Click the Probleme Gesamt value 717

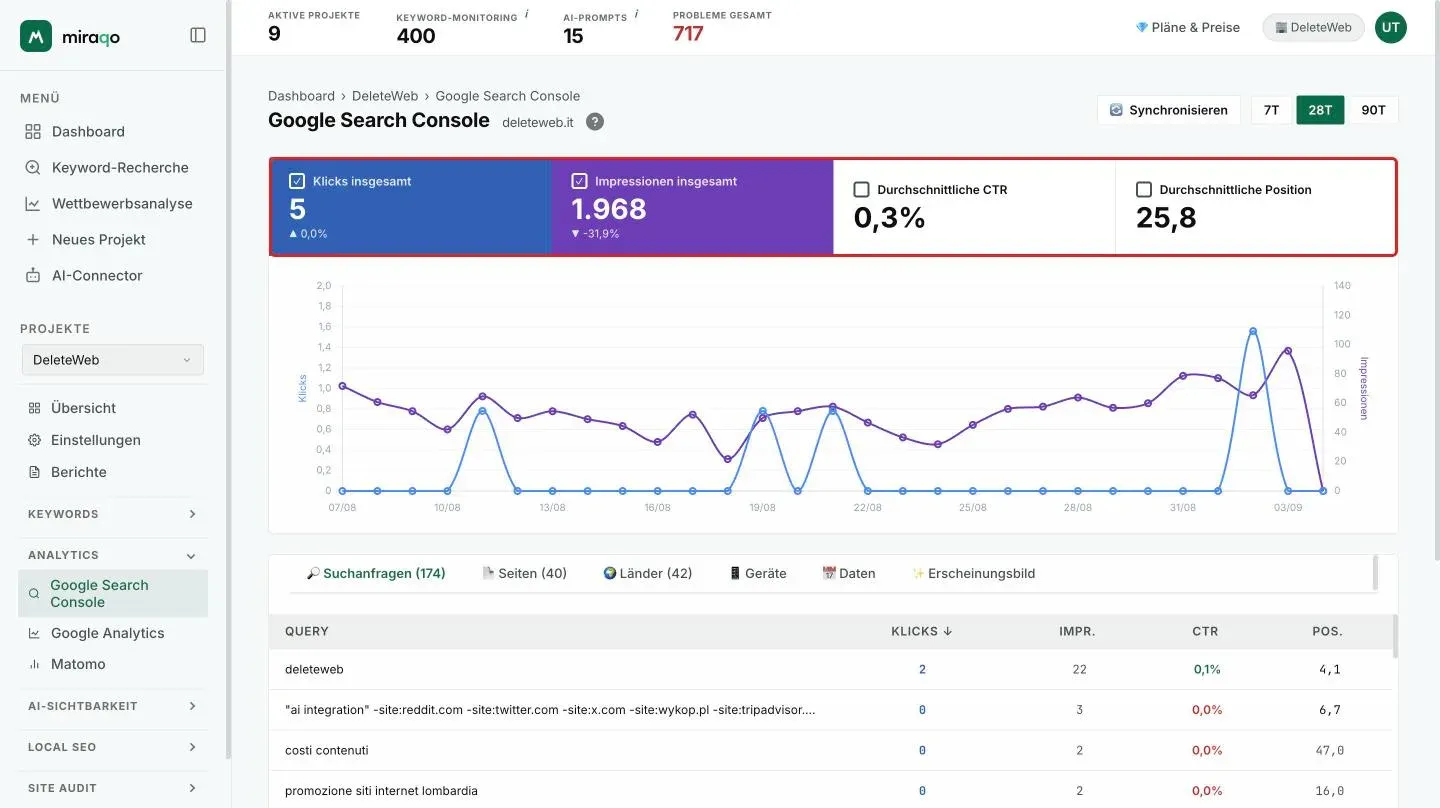(688, 34)
